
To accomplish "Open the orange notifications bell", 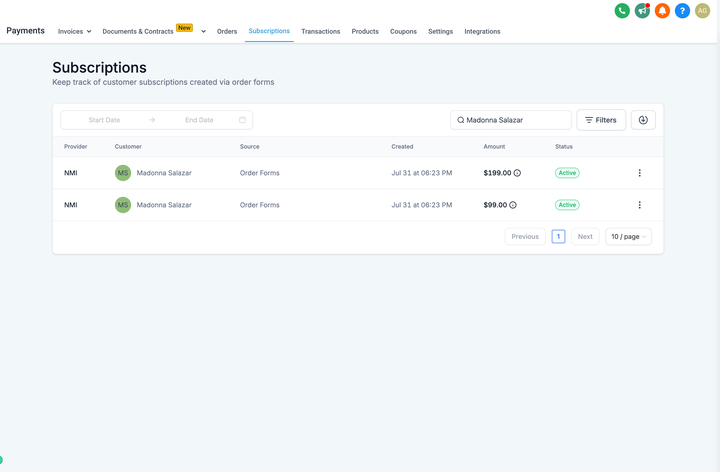I will click(662, 11).
